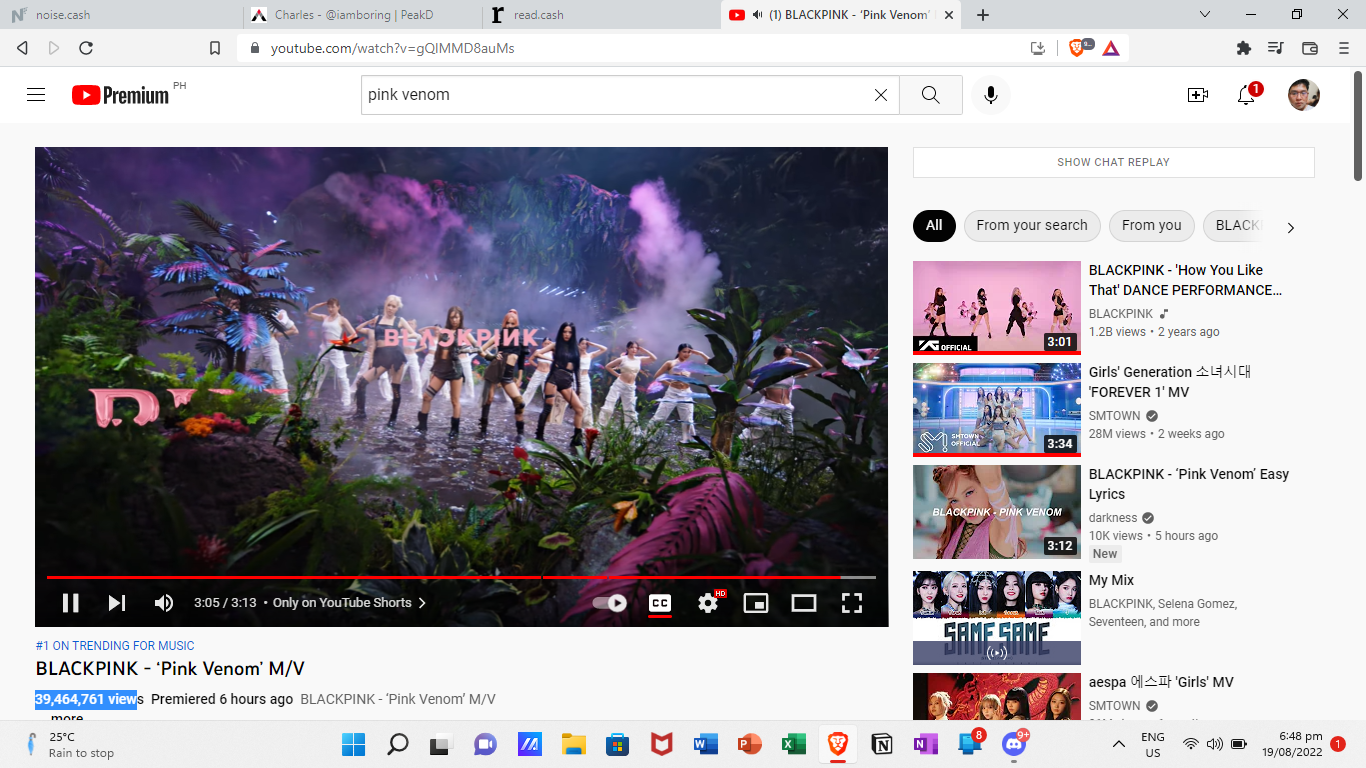This screenshot has height=768, width=1366.
Task: Enable theater mode for the player
Action: tap(804, 603)
